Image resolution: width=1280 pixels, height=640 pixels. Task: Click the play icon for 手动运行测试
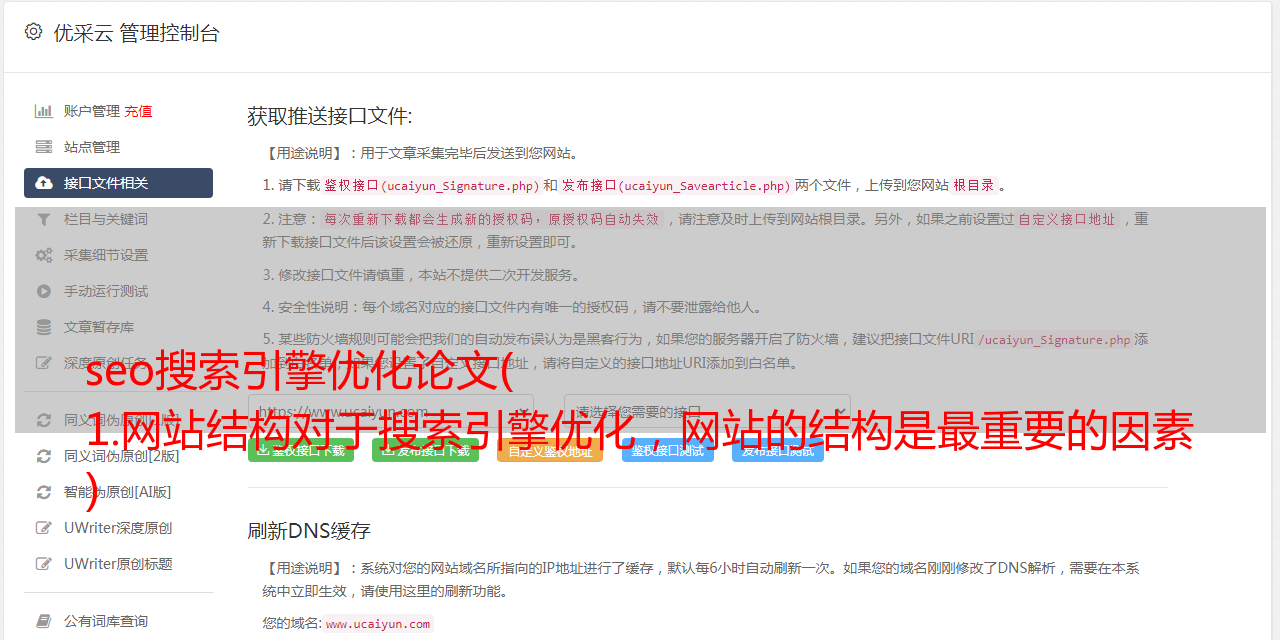(44, 291)
